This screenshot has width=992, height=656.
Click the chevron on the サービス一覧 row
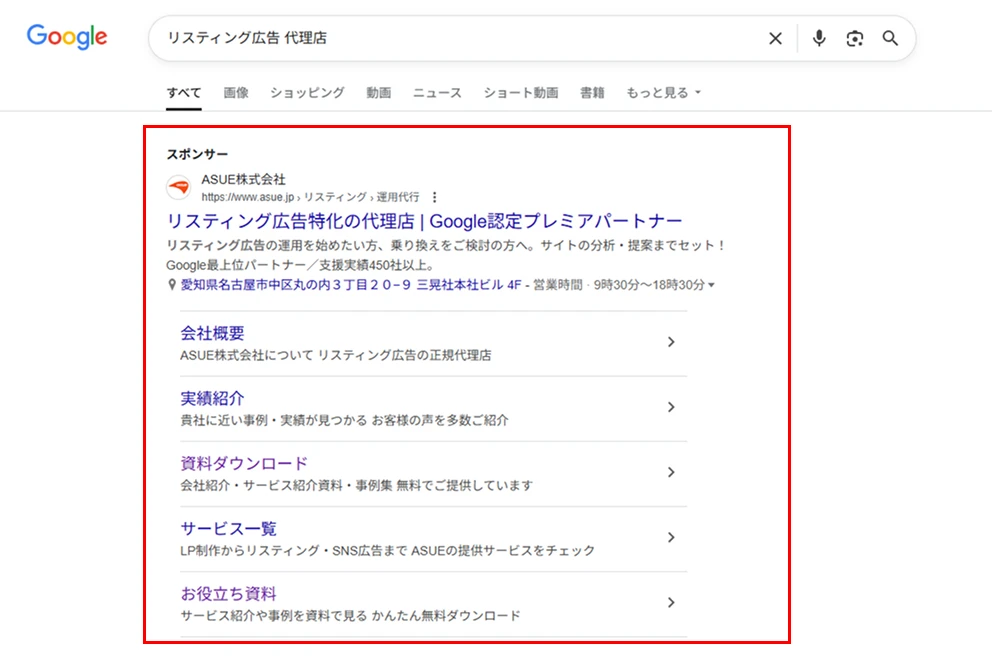tap(671, 538)
